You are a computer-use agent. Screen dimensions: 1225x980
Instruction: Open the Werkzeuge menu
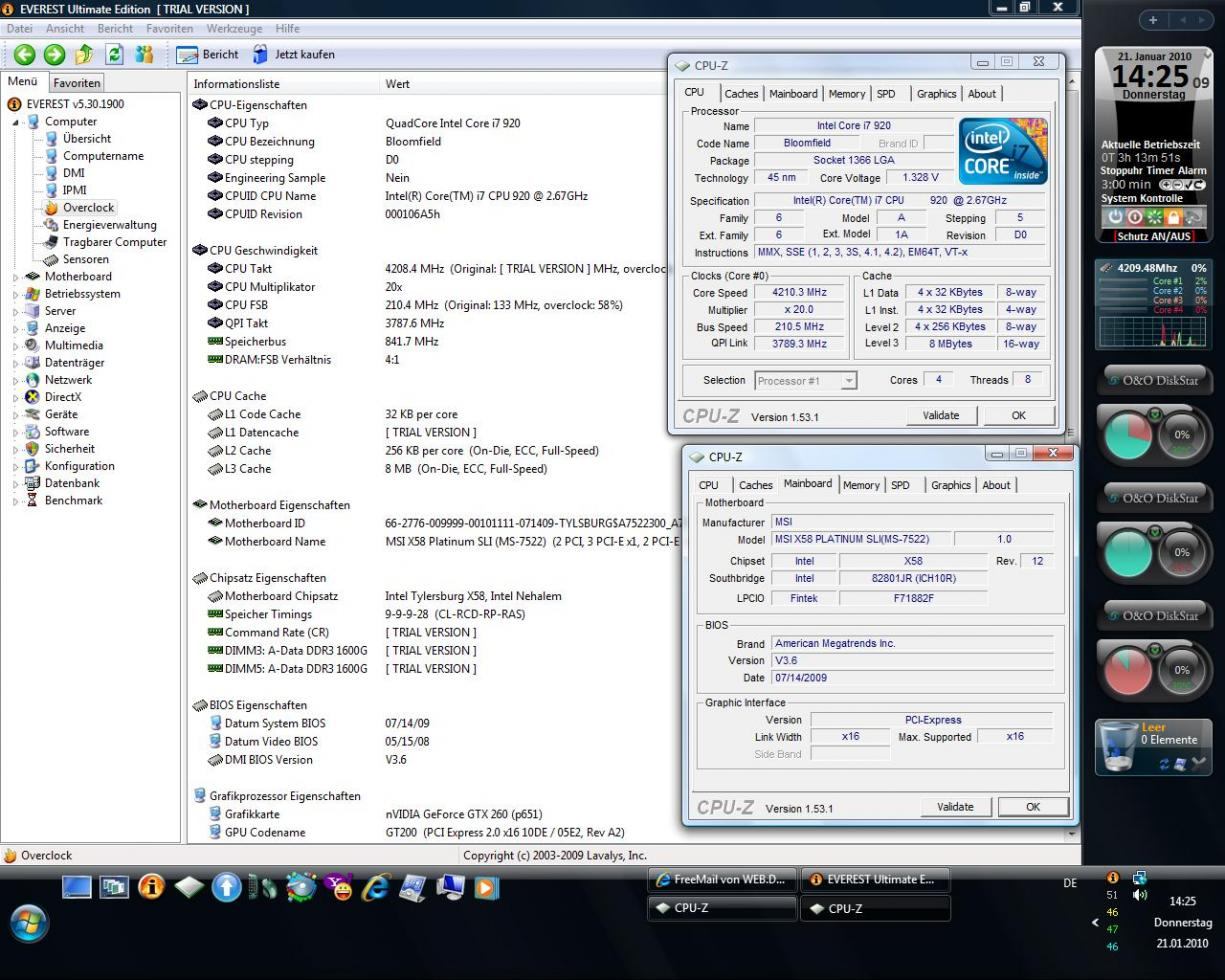pyautogui.click(x=234, y=29)
